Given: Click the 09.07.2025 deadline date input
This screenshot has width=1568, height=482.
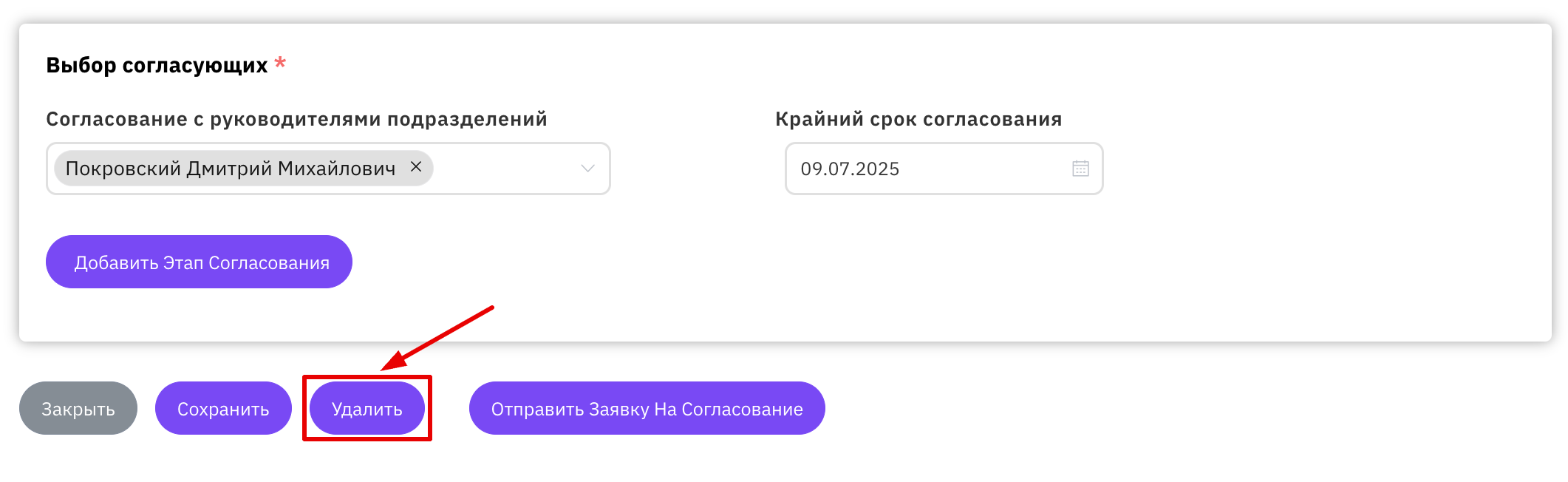Looking at the screenshot, I should [944, 169].
